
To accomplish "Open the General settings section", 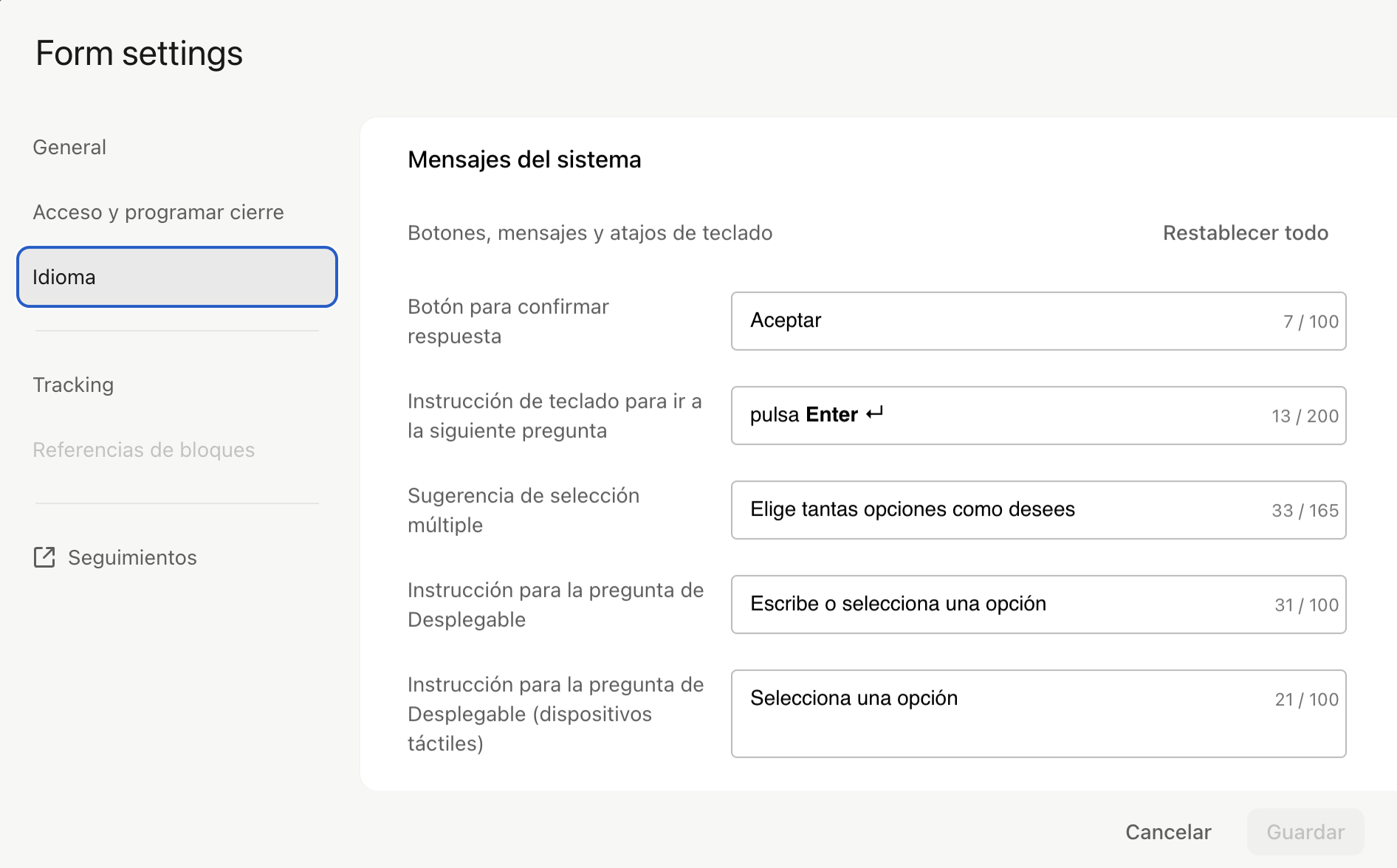I will pyautogui.click(x=69, y=147).
